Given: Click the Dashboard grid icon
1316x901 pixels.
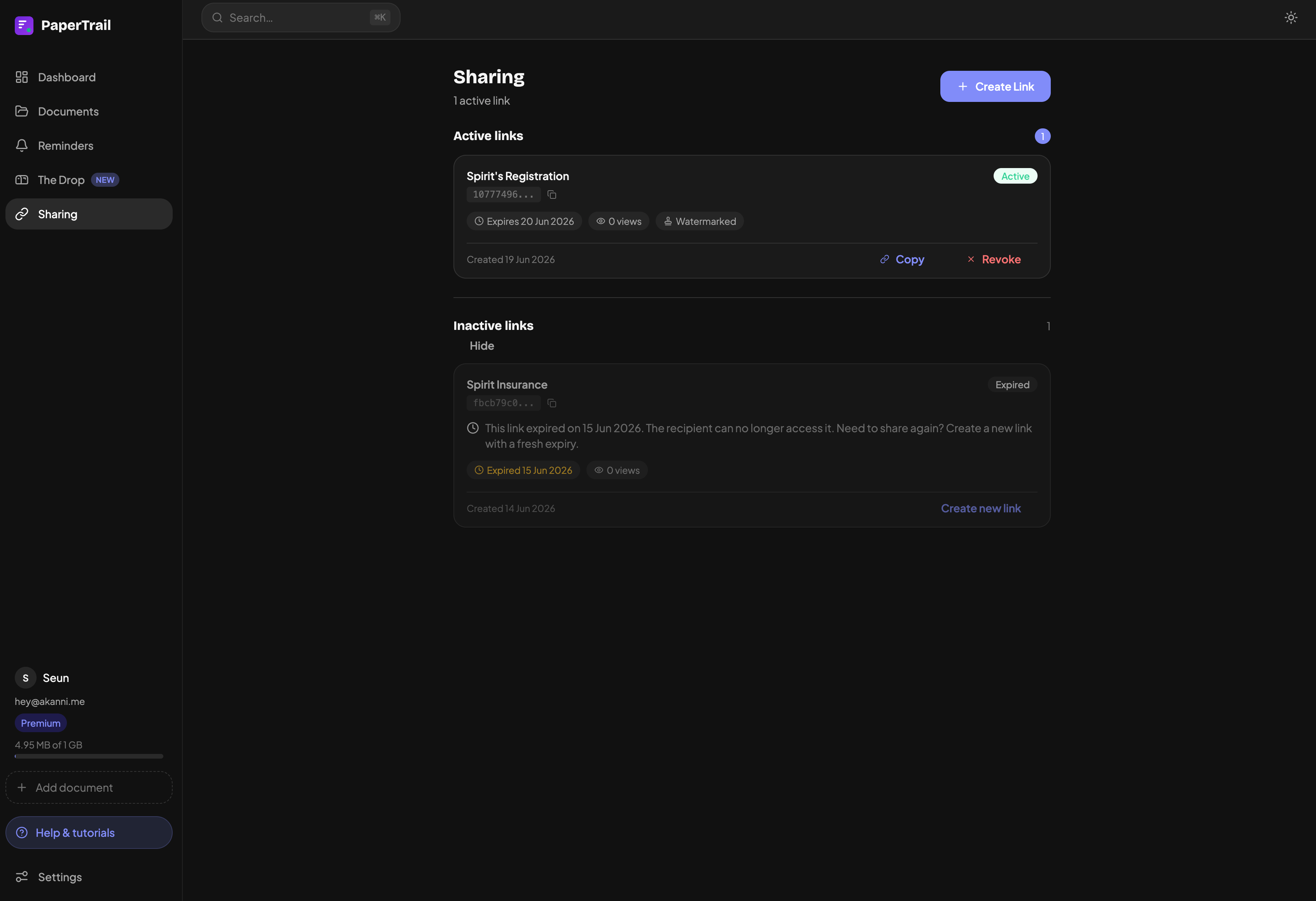Looking at the screenshot, I should pos(21,77).
